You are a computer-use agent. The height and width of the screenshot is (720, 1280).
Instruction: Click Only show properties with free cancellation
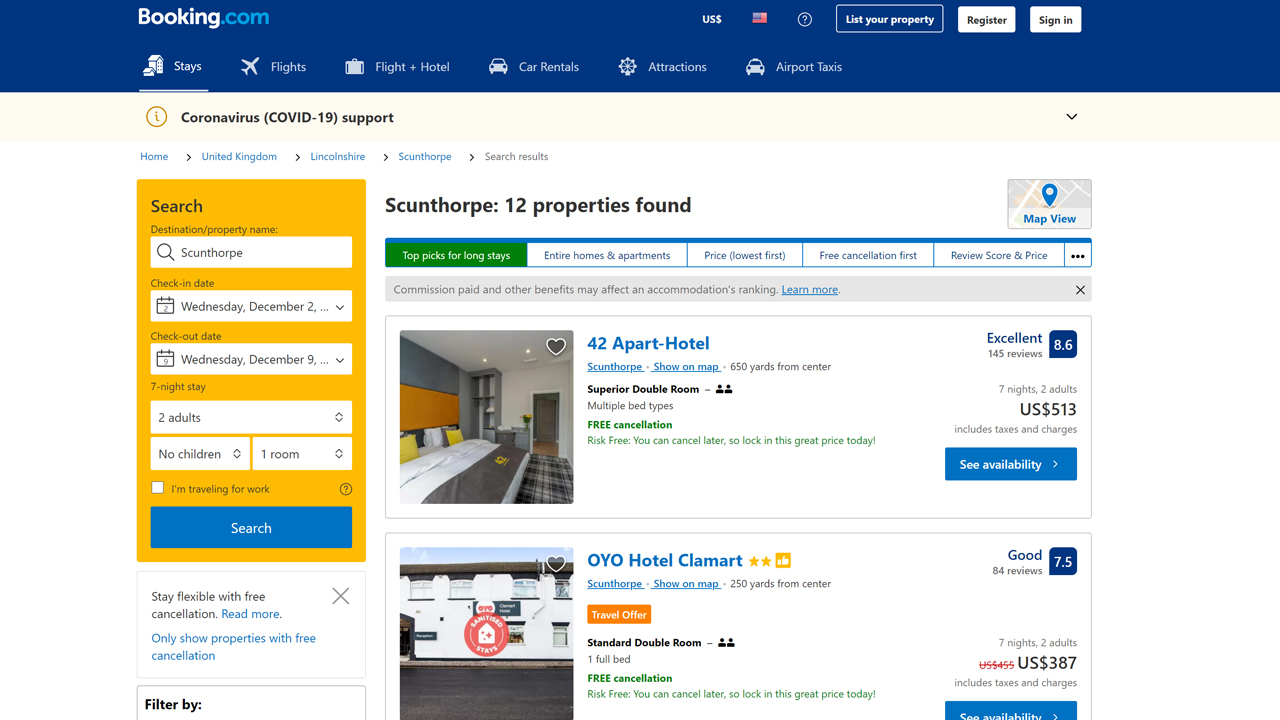coord(234,646)
